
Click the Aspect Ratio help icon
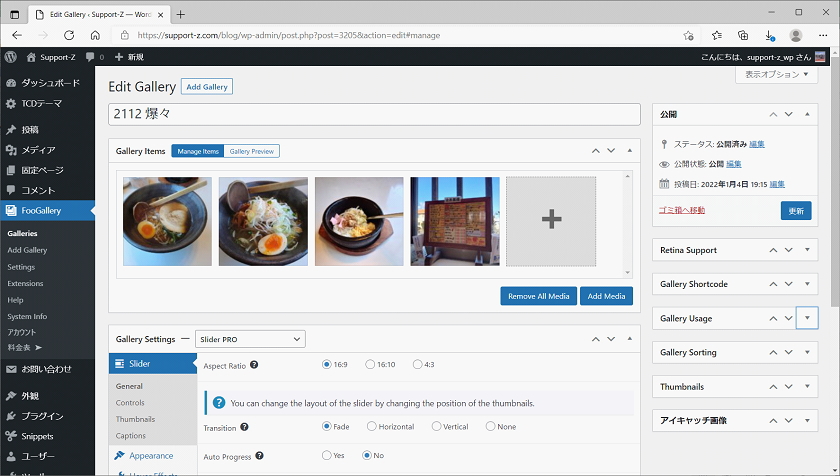pyautogui.click(x=253, y=365)
